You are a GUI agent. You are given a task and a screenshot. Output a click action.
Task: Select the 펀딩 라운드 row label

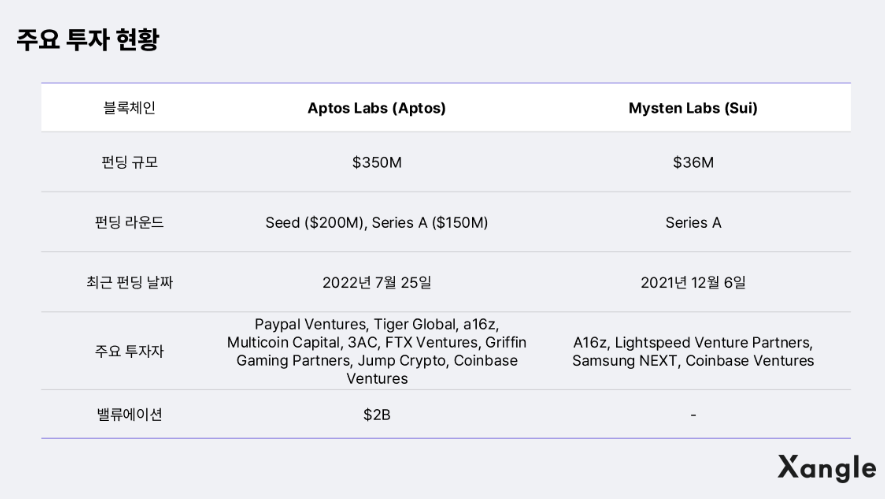[129, 222]
